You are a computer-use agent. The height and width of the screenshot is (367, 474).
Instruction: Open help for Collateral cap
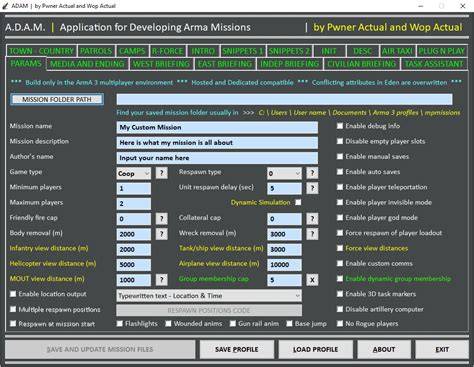312,219
